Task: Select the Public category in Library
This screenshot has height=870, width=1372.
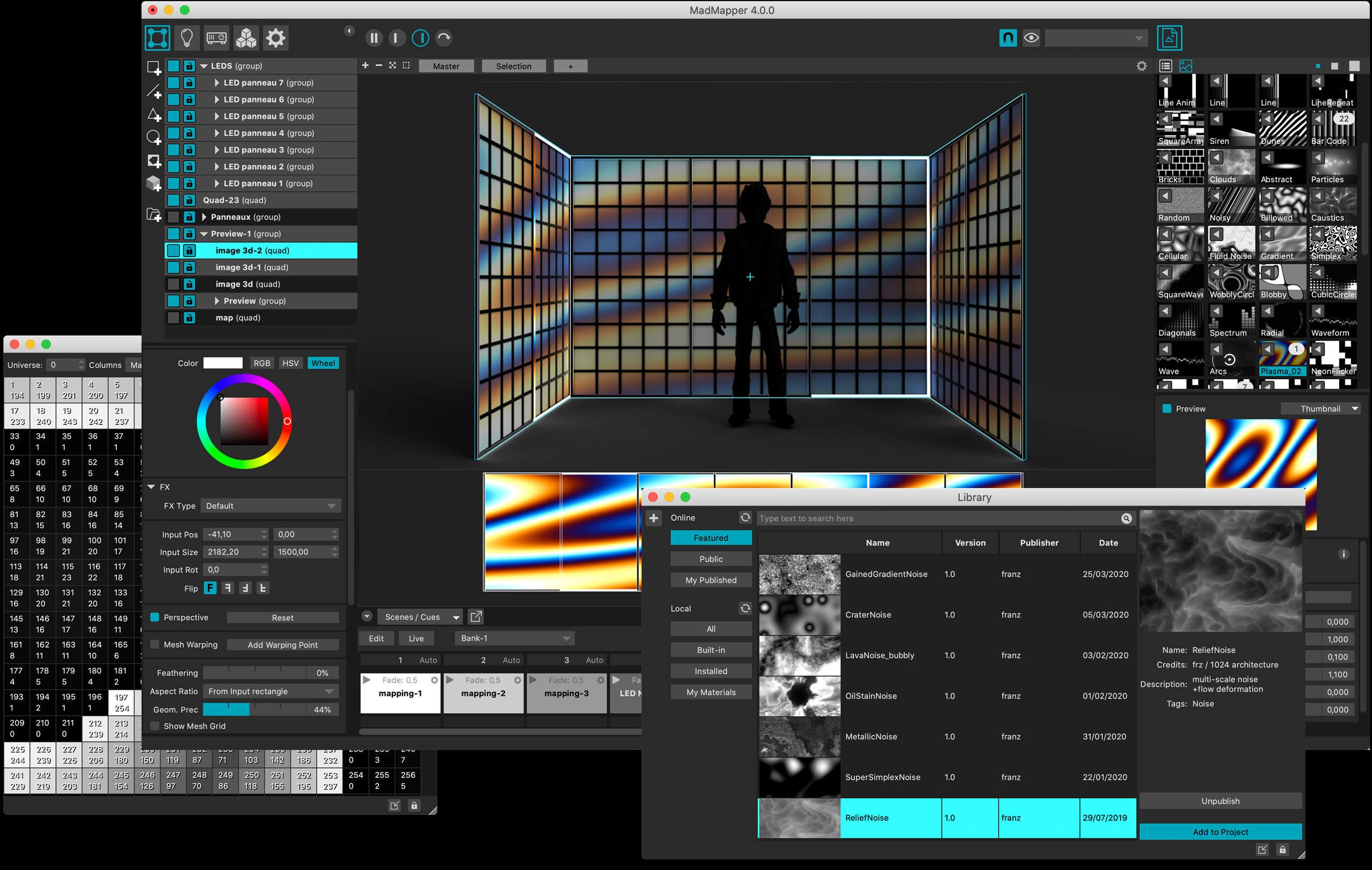Action: [x=711, y=559]
